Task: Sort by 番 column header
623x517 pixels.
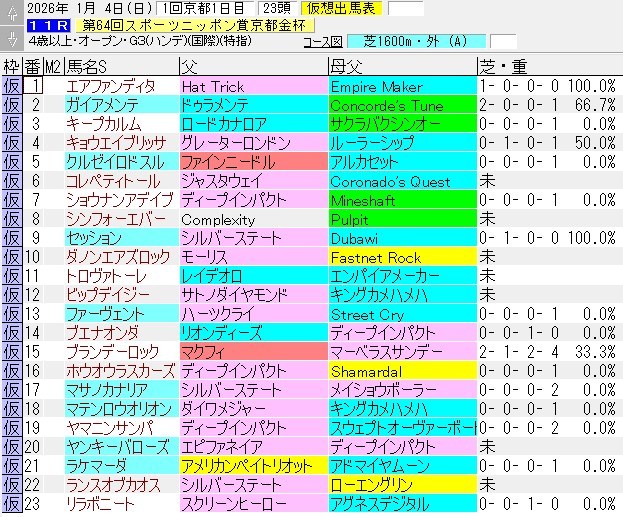Action: click(33, 66)
